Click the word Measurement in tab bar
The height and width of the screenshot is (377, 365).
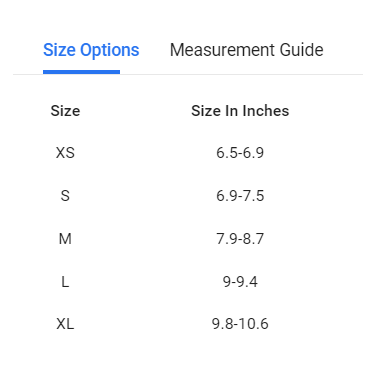coord(222,50)
